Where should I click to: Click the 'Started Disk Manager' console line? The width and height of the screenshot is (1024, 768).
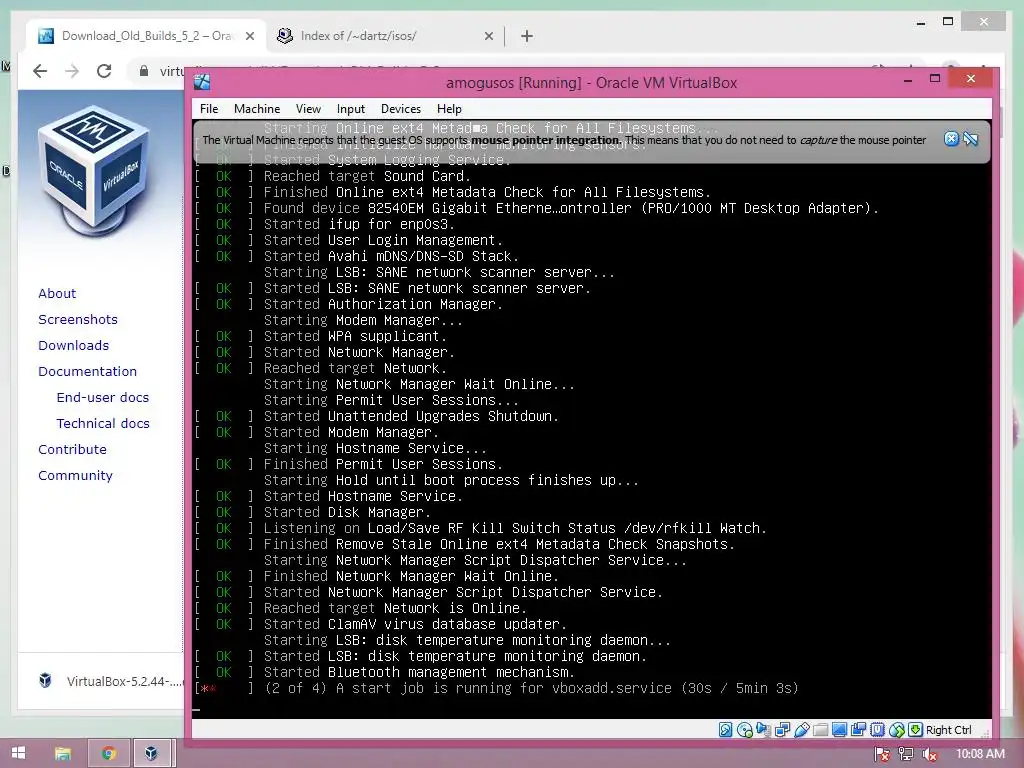click(313, 512)
